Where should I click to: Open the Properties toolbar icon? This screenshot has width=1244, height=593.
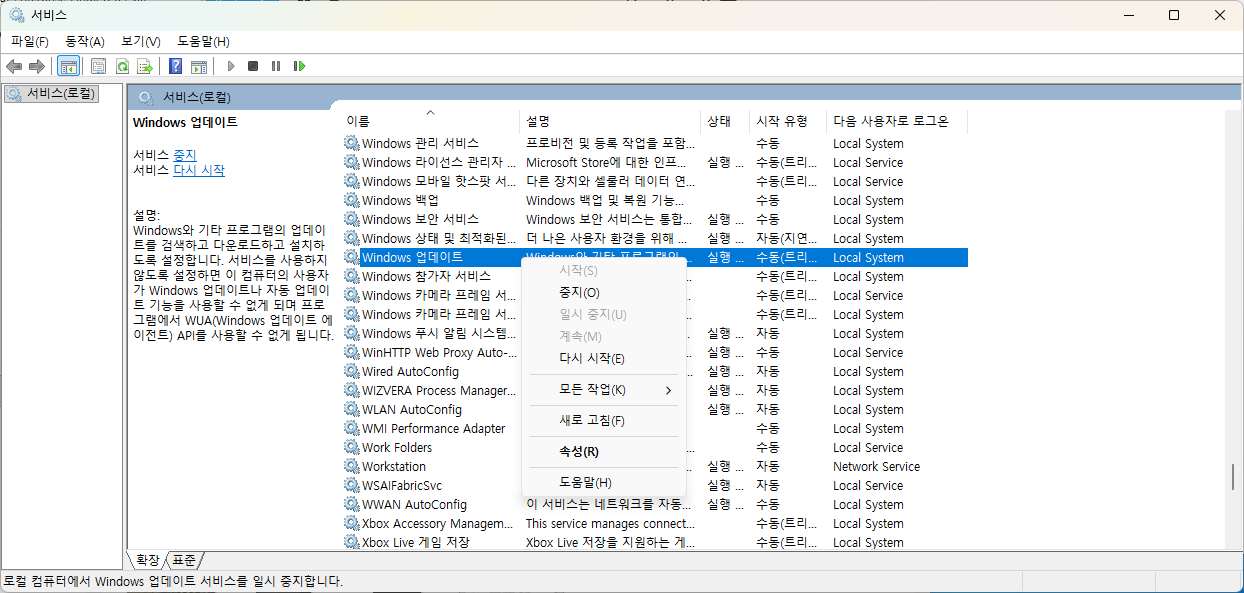pos(98,66)
